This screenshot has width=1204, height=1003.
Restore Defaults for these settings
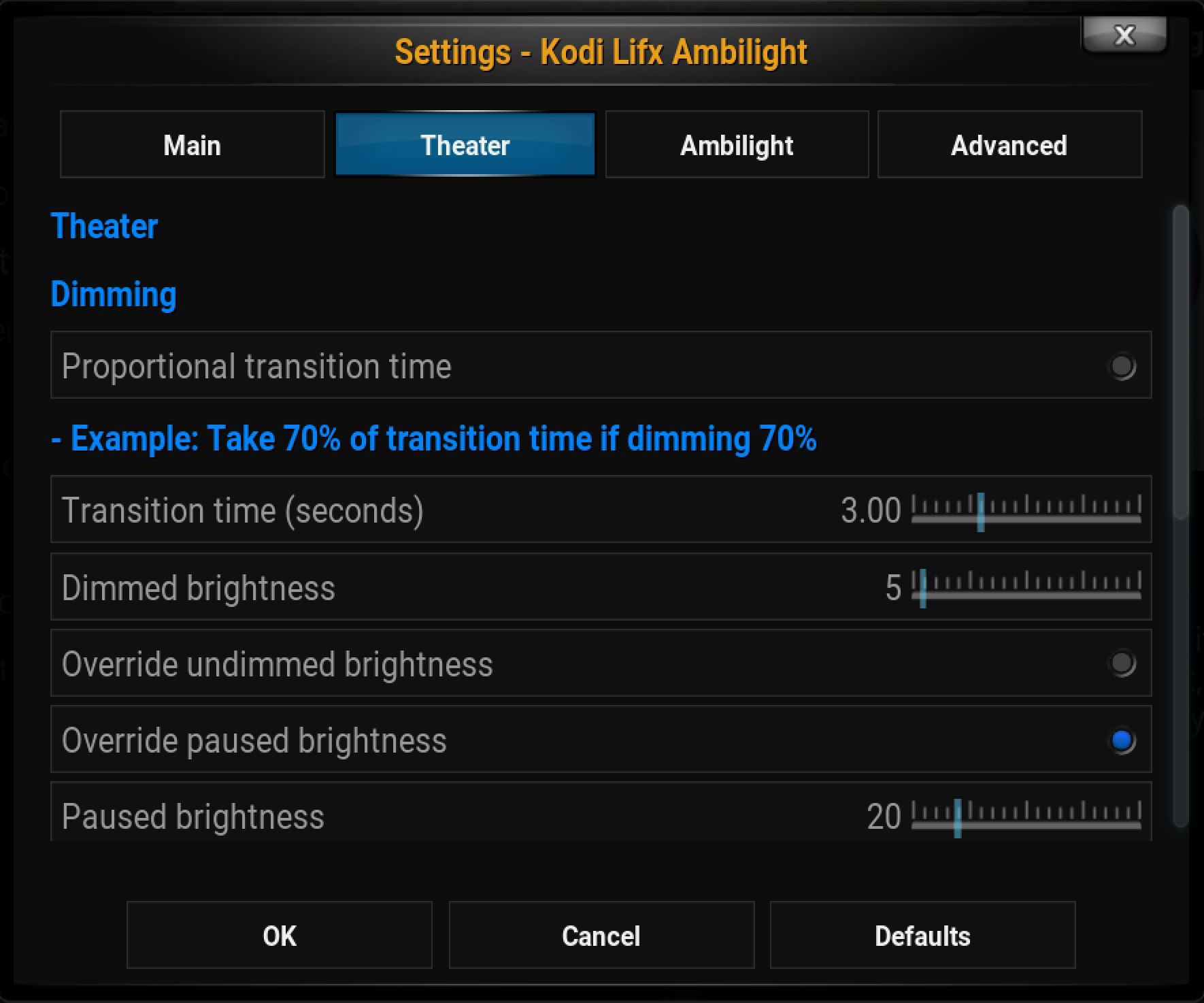point(922,935)
